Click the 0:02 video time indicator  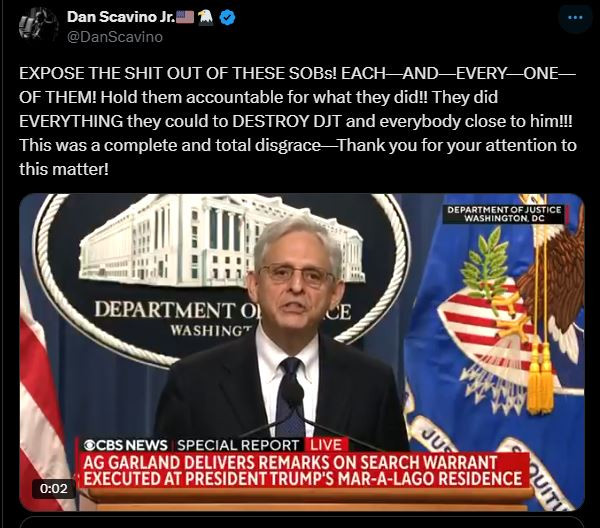pos(54,488)
